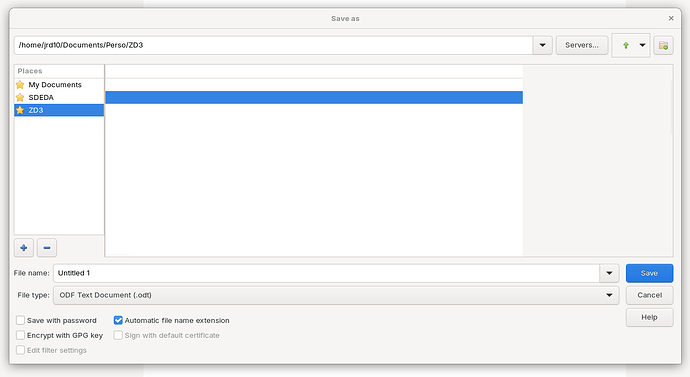Click star icon next to SDEDA

(x=20, y=97)
